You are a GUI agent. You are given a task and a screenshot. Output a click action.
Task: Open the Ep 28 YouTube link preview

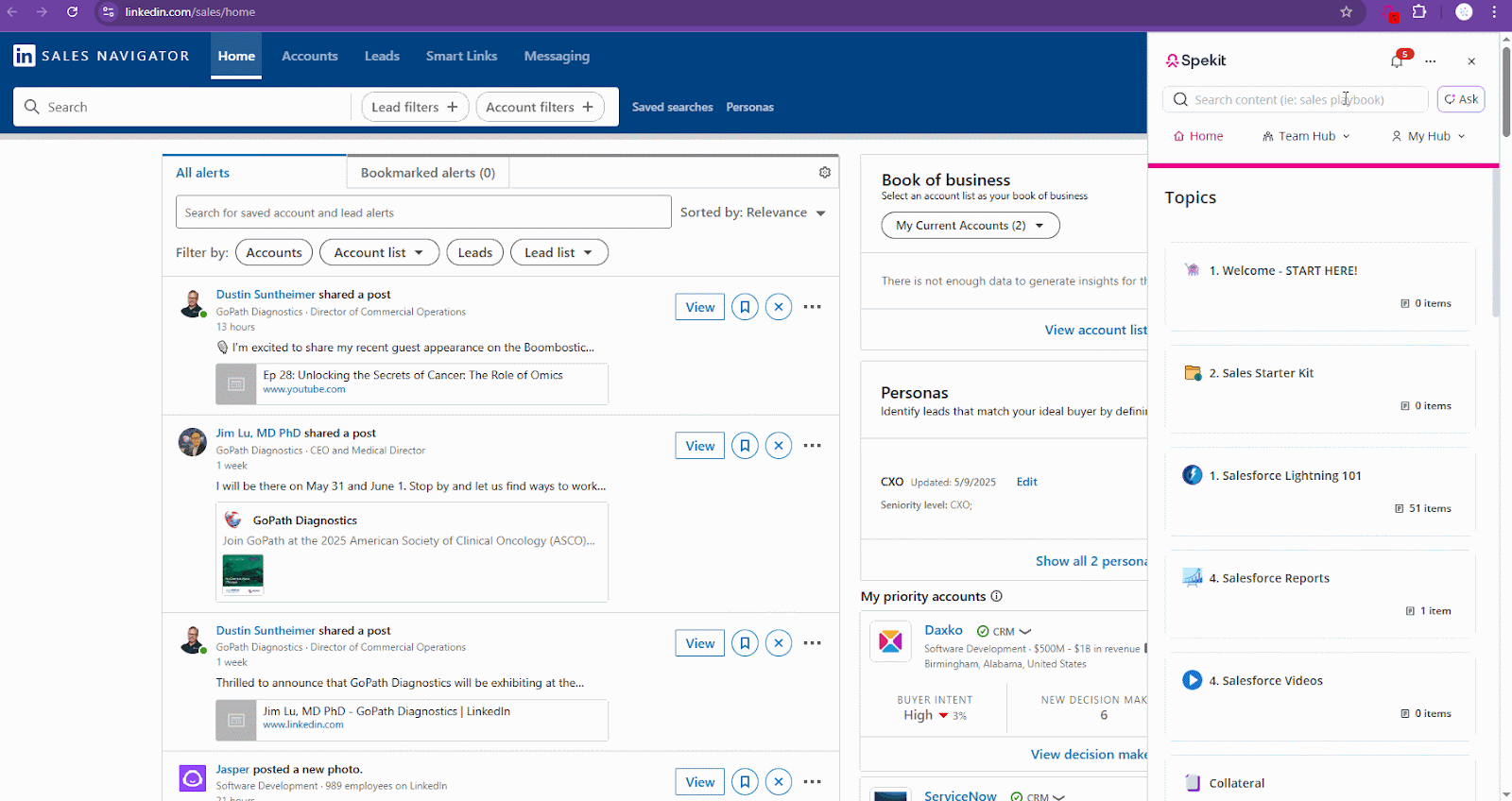click(412, 383)
